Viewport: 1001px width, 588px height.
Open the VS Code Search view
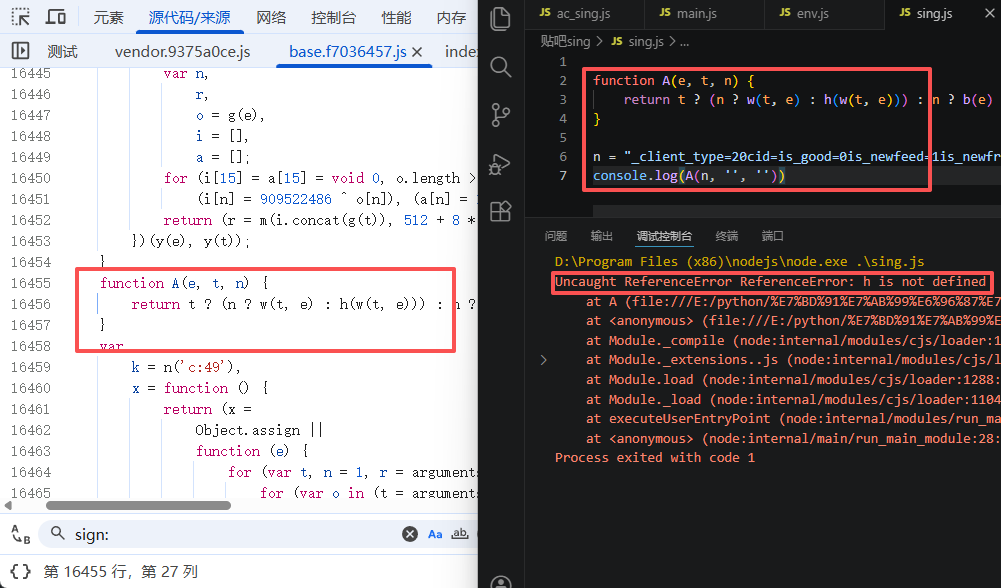click(x=501, y=67)
